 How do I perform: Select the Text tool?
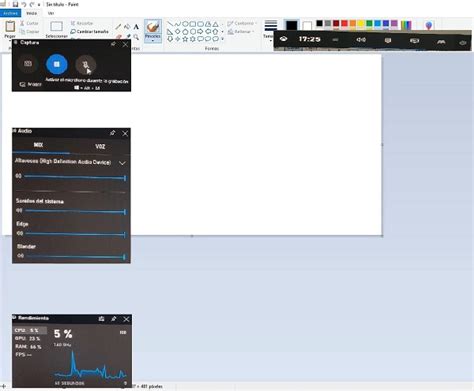click(136, 27)
